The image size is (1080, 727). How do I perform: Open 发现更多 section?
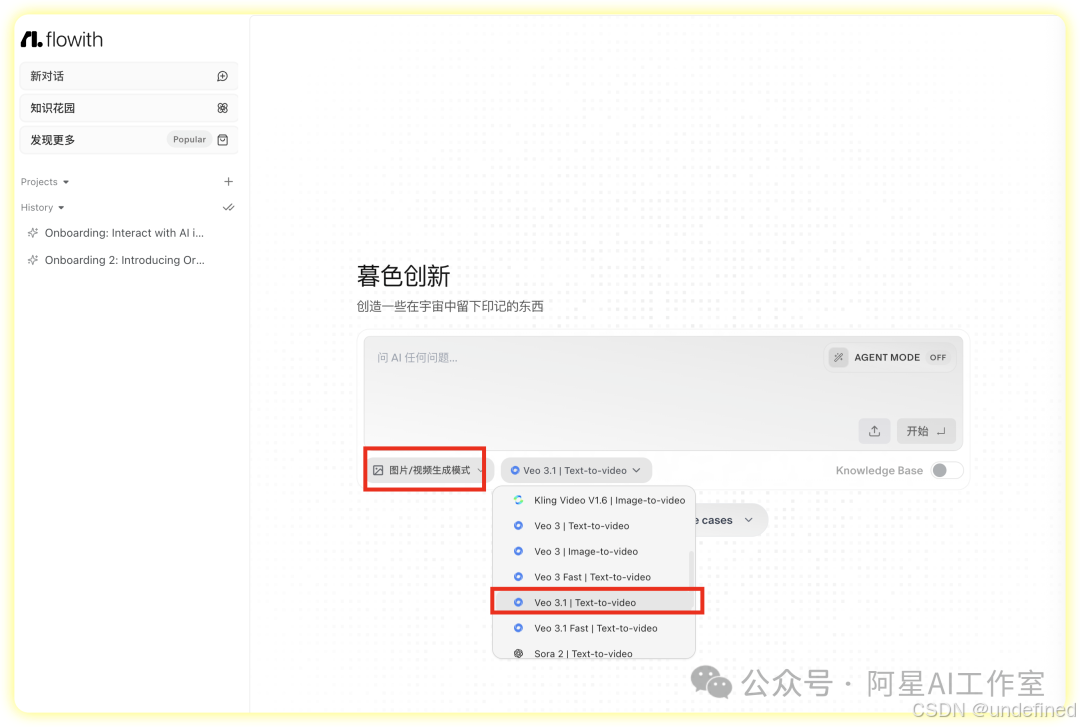point(129,140)
